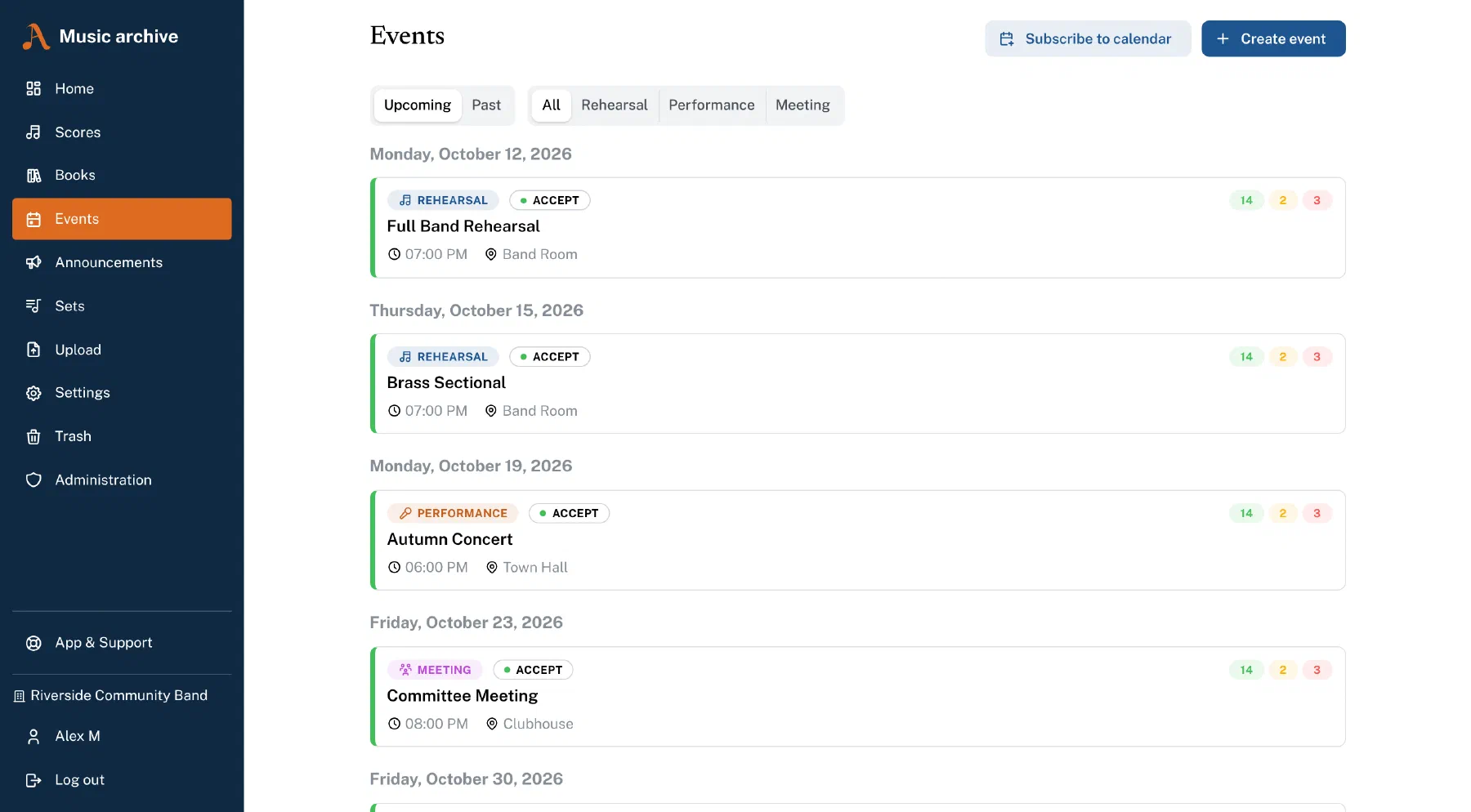The height and width of the screenshot is (812, 1471).
Task: Click red 3 badge on Autumn Concert
Action: 1317,513
